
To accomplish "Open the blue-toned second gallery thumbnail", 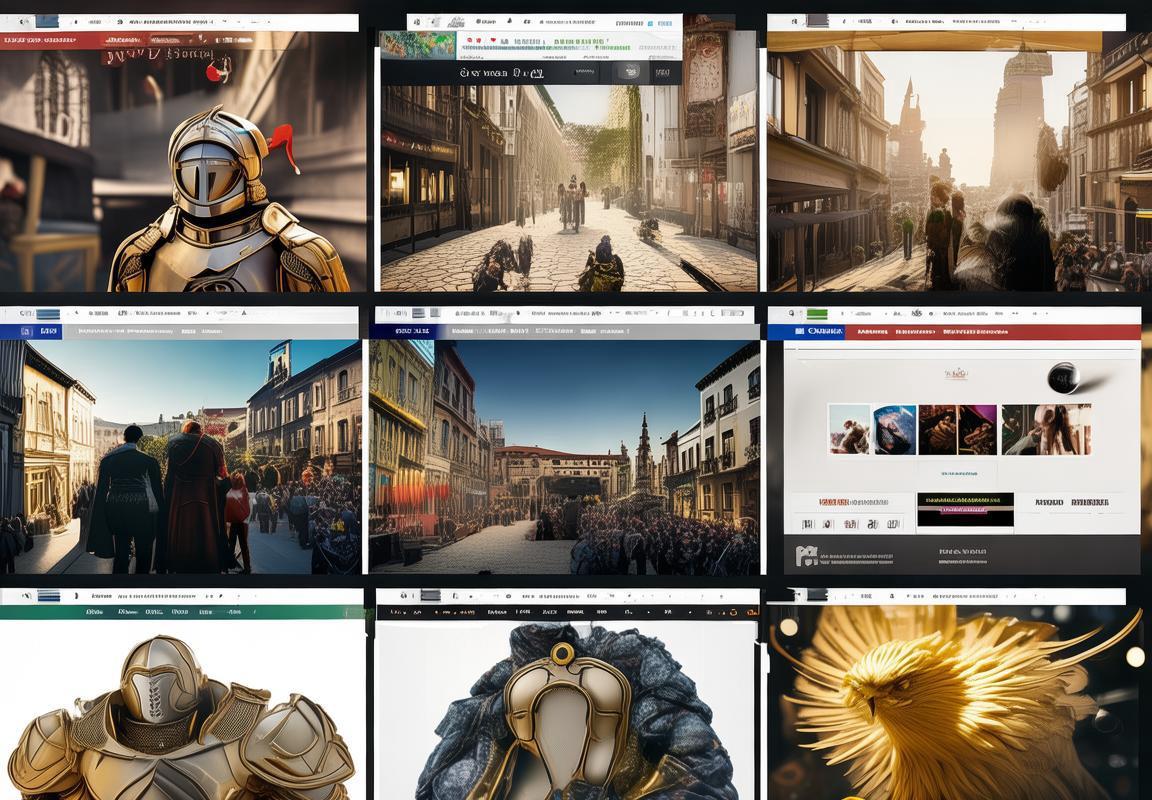I will 894,429.
